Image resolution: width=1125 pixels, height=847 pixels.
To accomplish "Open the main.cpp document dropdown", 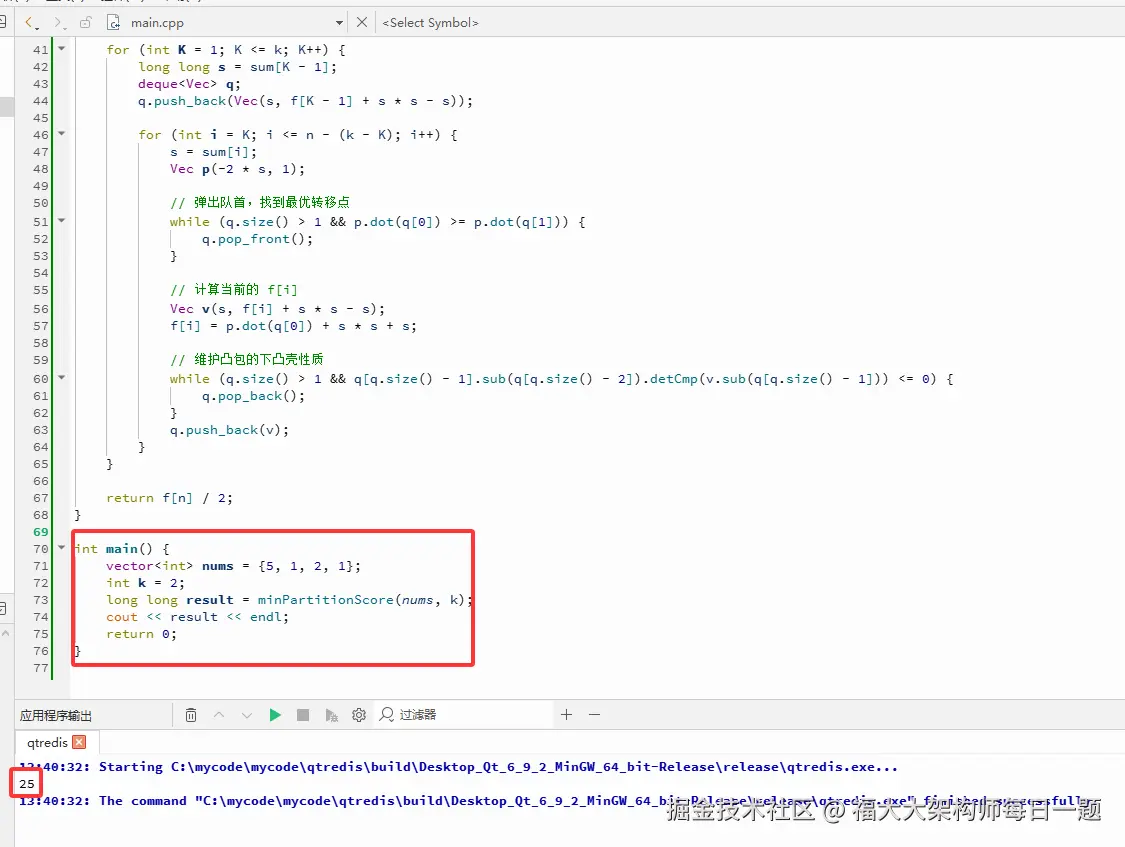I will click(x=339, y=23).
